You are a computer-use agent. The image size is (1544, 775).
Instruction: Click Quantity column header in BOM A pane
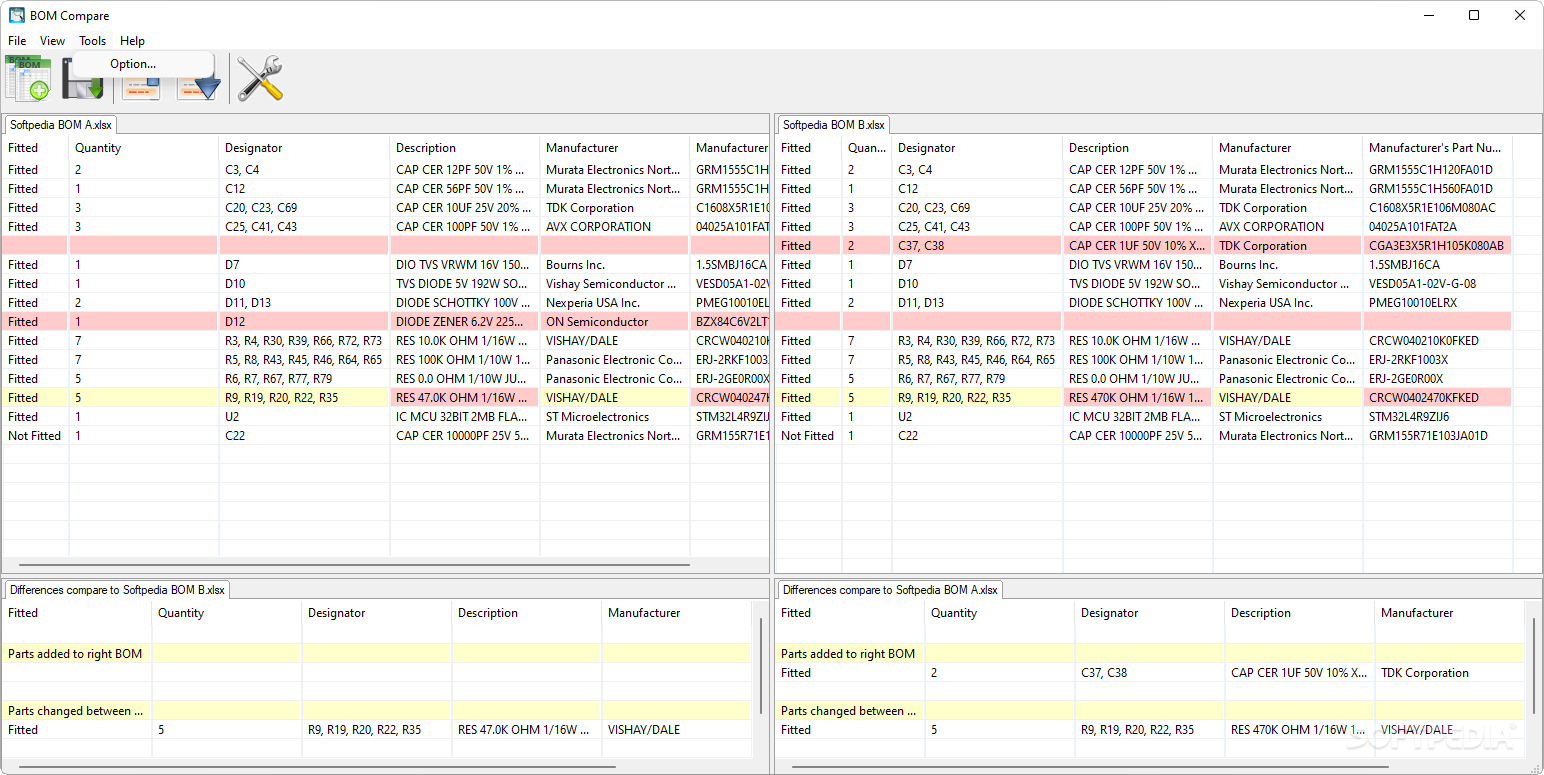click(x=144, y=148)
